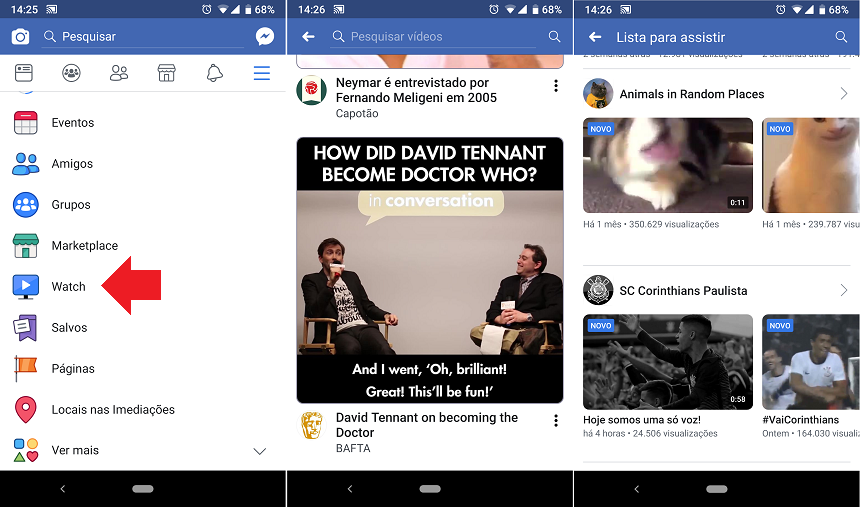860x507 pixels.
Task: Click the Amigos people icon
Action: [x=25, y=164]
